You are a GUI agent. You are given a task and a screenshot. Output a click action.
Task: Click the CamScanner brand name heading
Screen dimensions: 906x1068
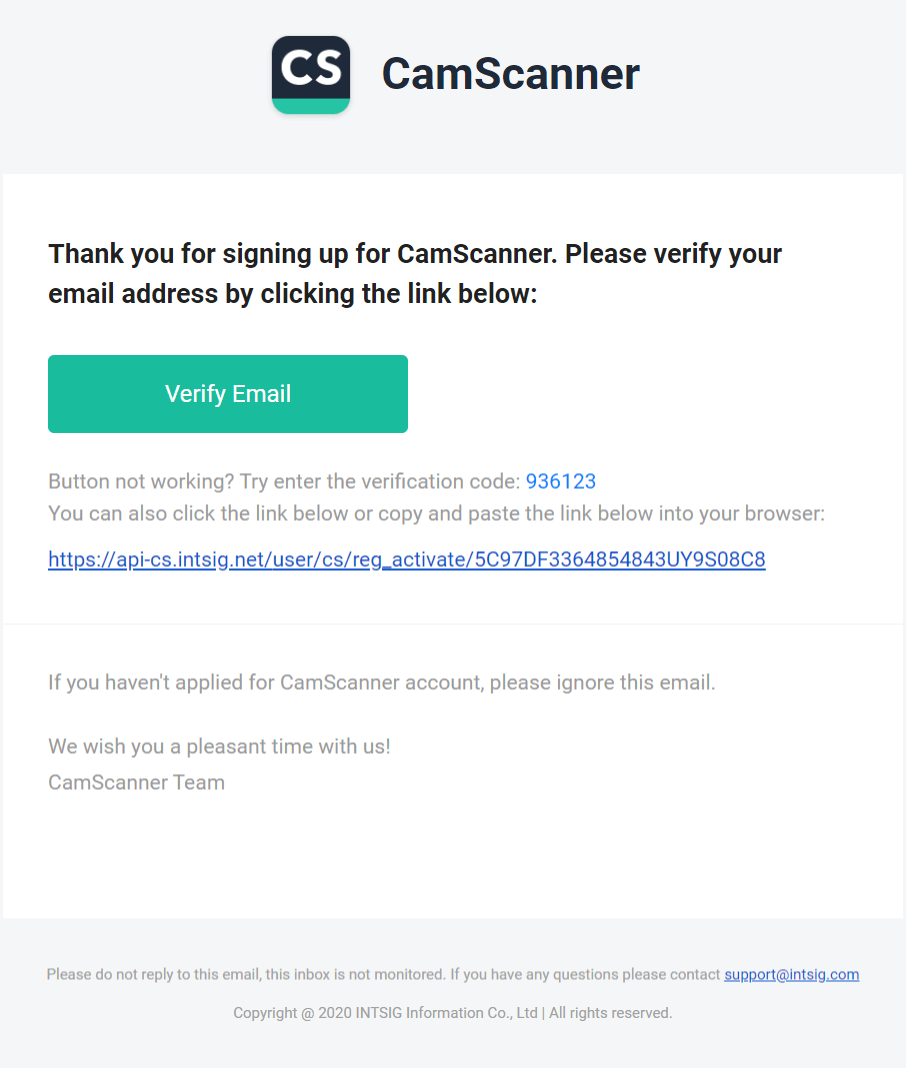[x=510, y=74]
